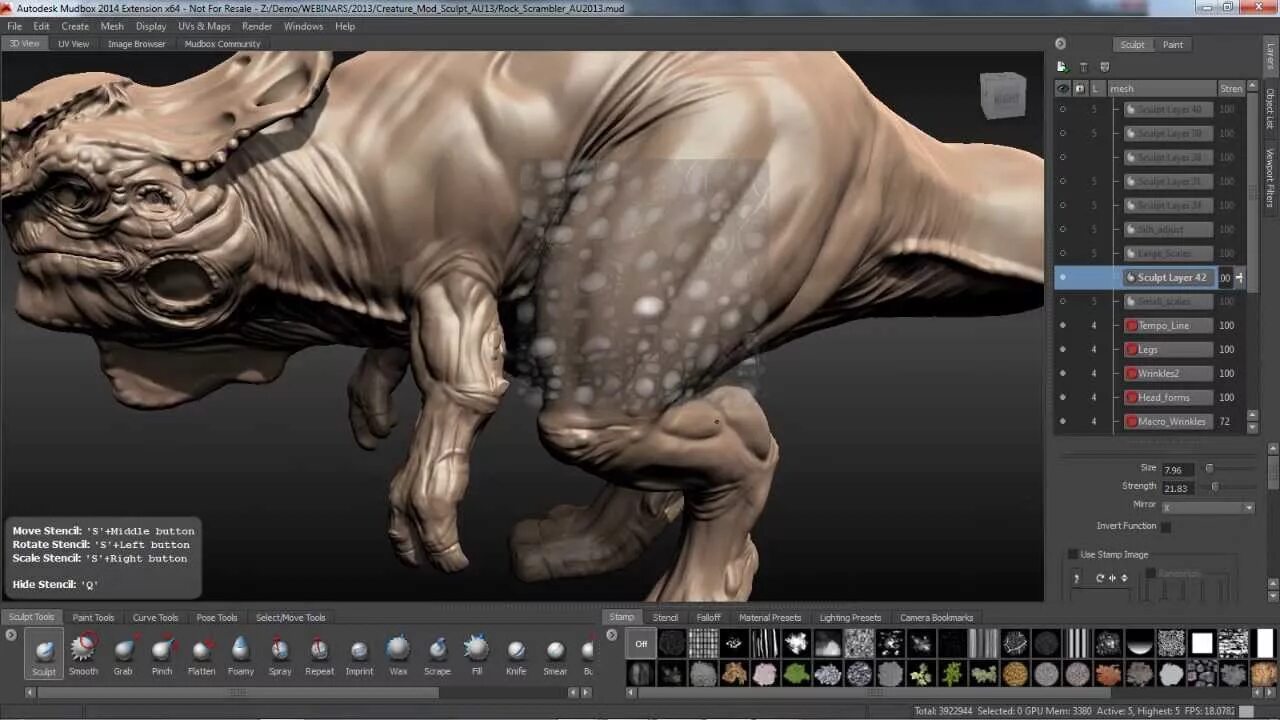Choose the Scrape tool
Image resolution: width=1280 pixels, height=720 pixels.
click(437, 654)
